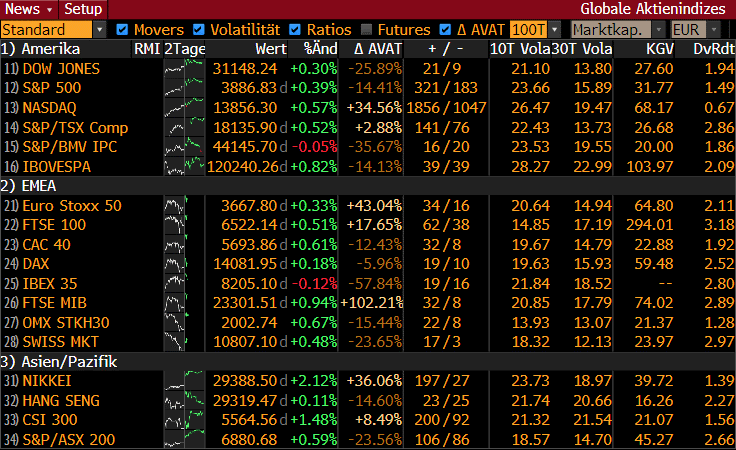The width and height of the screenshot is (736, 450).
Task: Click the NASDAQ change +0.57%
Action: pyautogui.click(x=314, y=107)
